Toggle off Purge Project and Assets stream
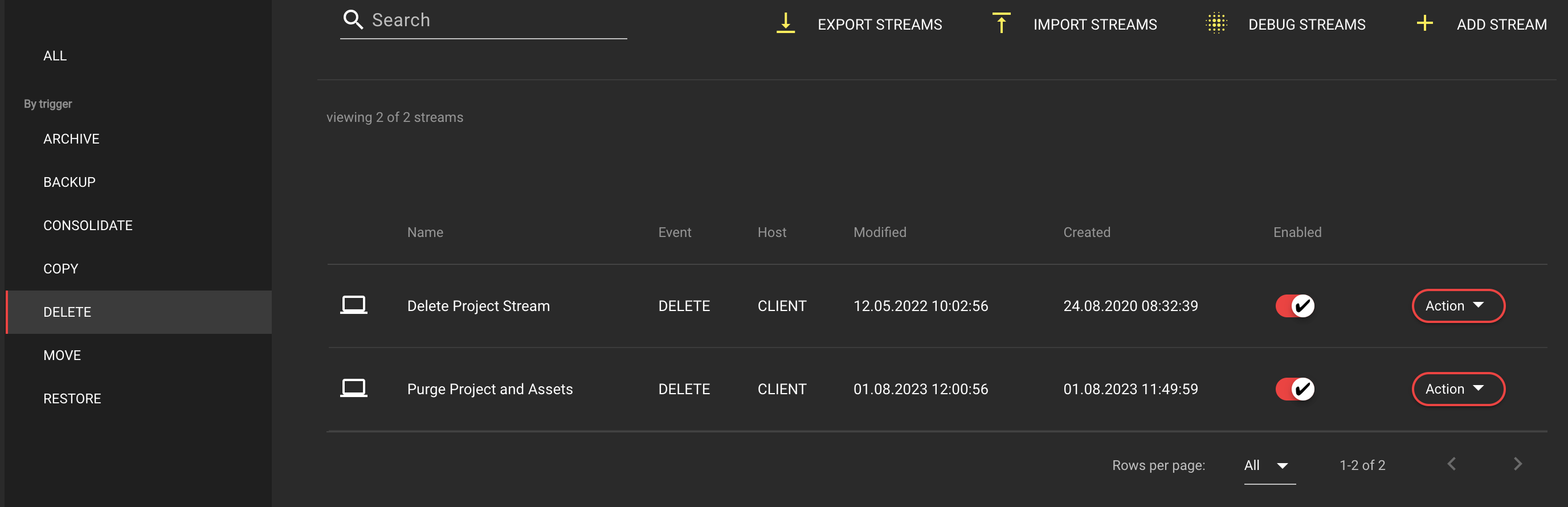This screenshot has width=1568, height=507. pos(1295,389)
